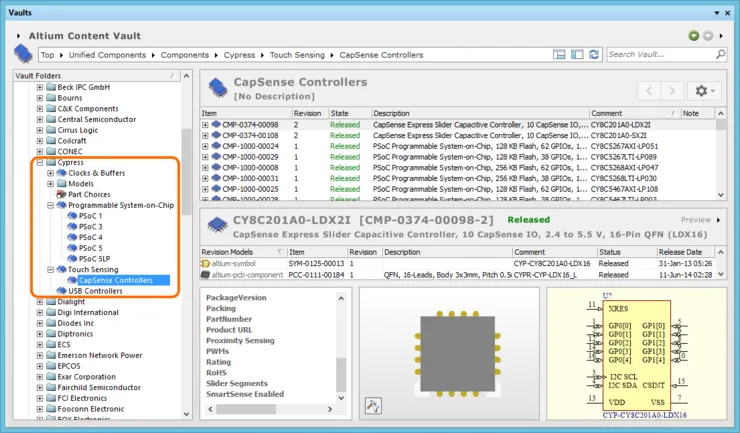Expand the Clocks & Buffers folder
Image resolution: width=740 pixels, height=433 pixels.
(x=50, y=173)
